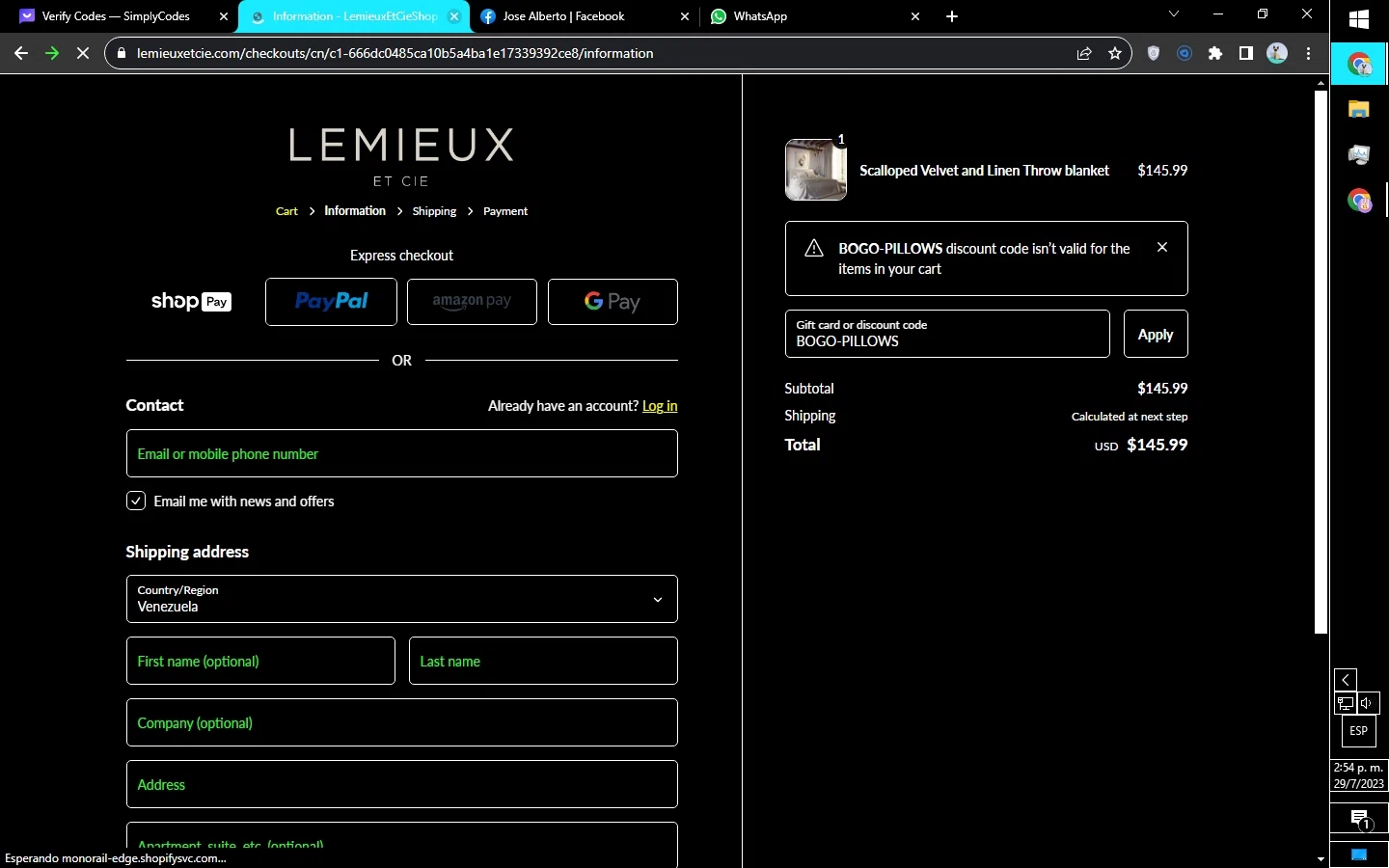Screen dimensions: 1389x868
Task: Focus the First name (optional) field
Action: click(260, 661)
